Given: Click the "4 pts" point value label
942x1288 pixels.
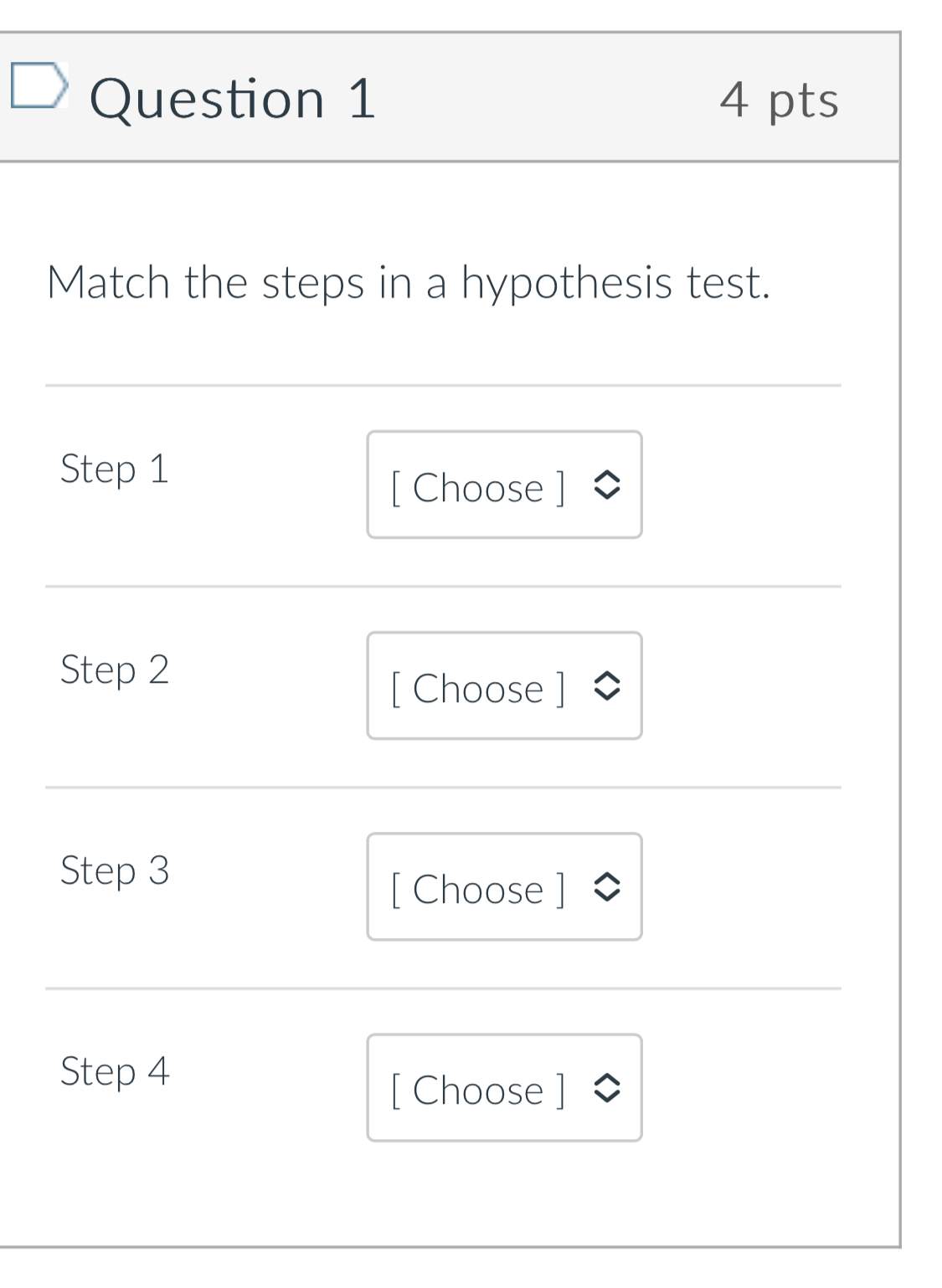Looking at the screenshot, I should 779,100.
